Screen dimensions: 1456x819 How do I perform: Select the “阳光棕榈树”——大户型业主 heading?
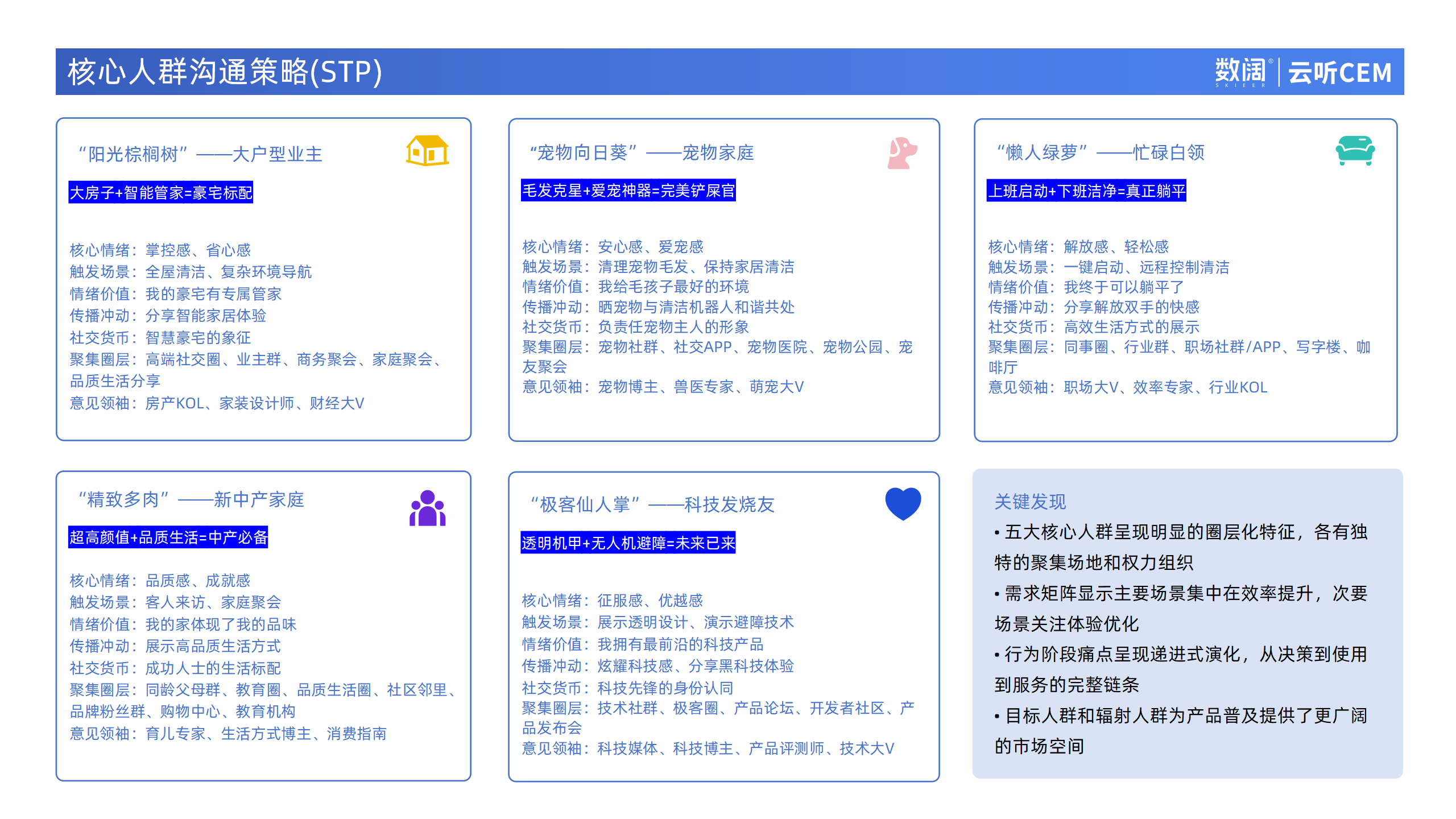tap(200, 154)
